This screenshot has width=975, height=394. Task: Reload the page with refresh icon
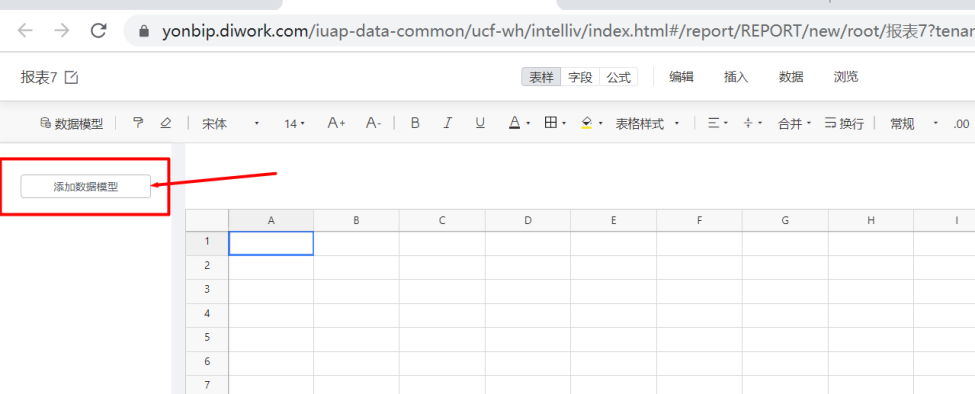[98, 30]
